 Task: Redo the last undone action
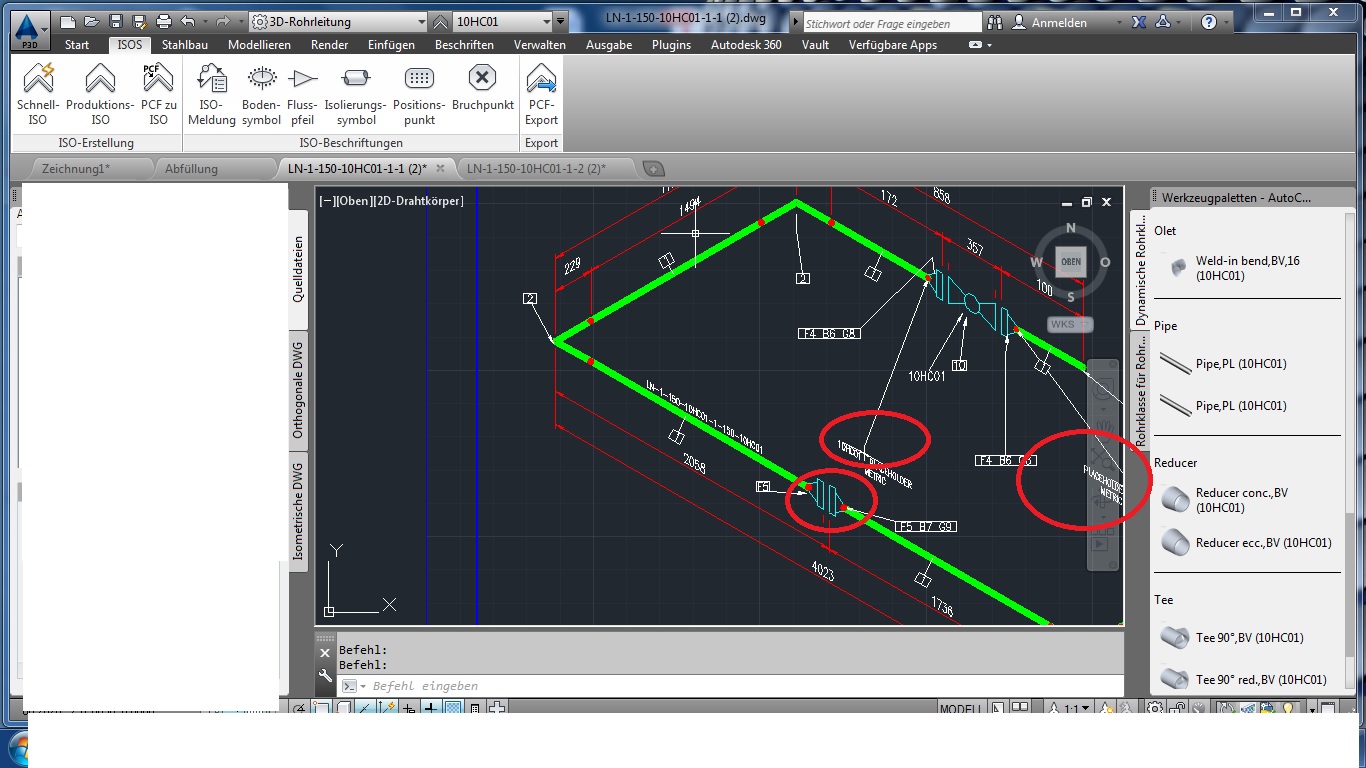224,21
